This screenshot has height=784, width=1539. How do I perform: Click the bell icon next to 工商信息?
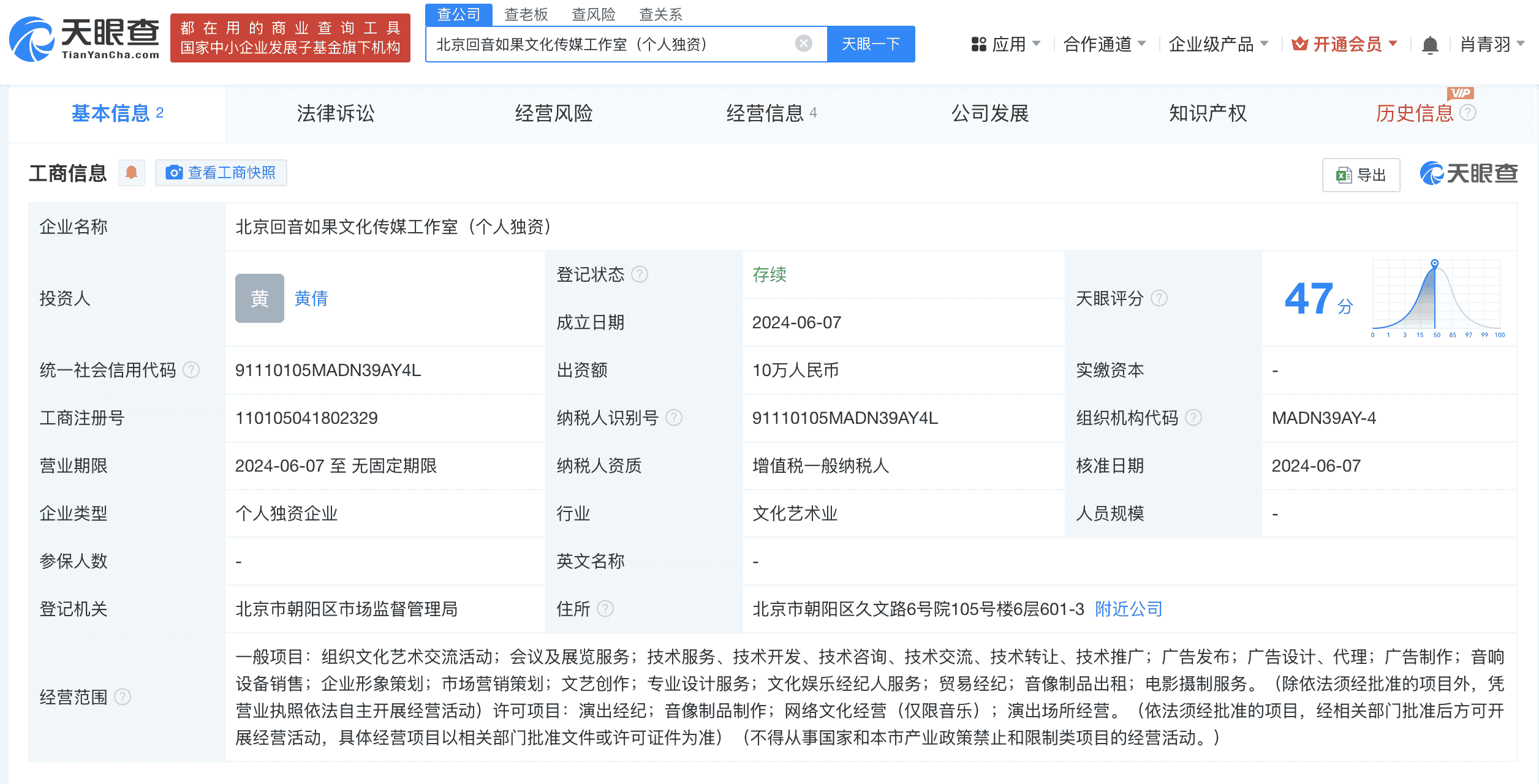(131, 173)
